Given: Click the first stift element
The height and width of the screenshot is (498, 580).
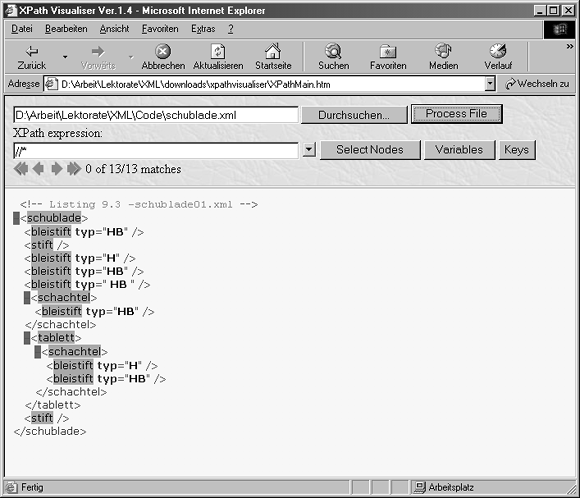Looking at the screenshot, I should click(x=47, y=245).
